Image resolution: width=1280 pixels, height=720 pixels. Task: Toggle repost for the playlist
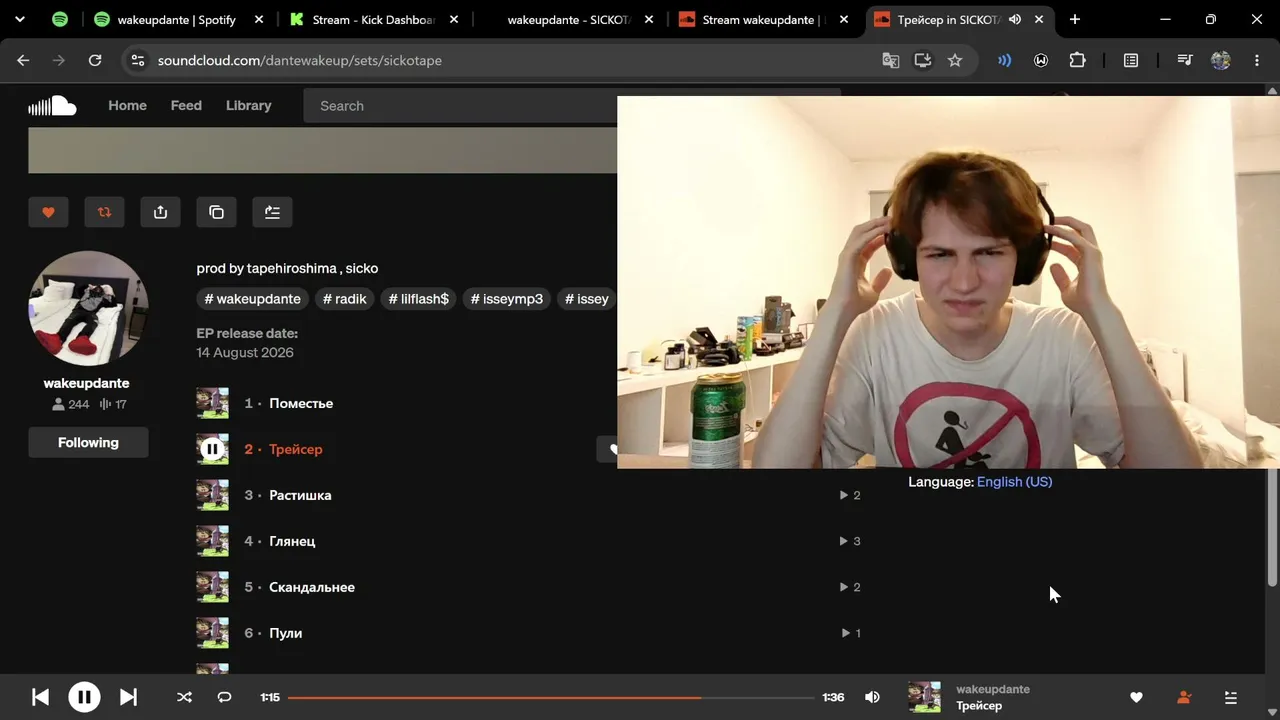coord(104,212)
